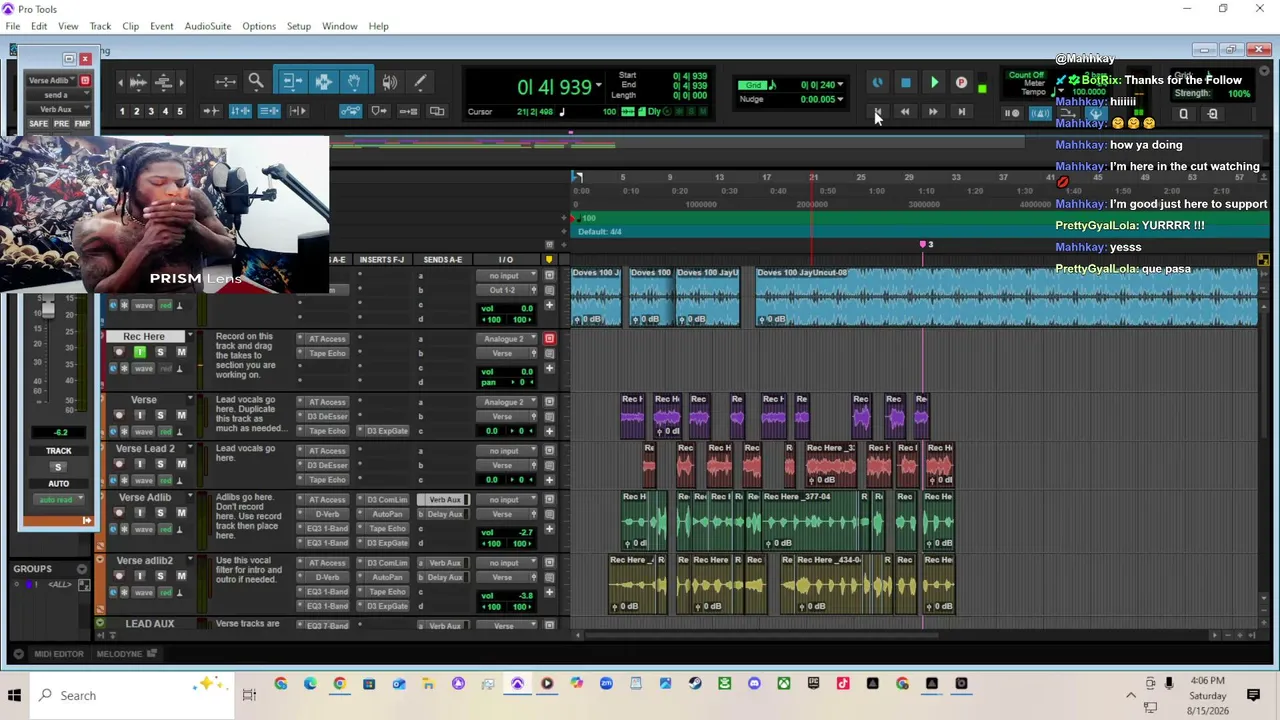Open Verse Adlib input path selector
This screenshot has height=720, width=1280.
(505, 500)
